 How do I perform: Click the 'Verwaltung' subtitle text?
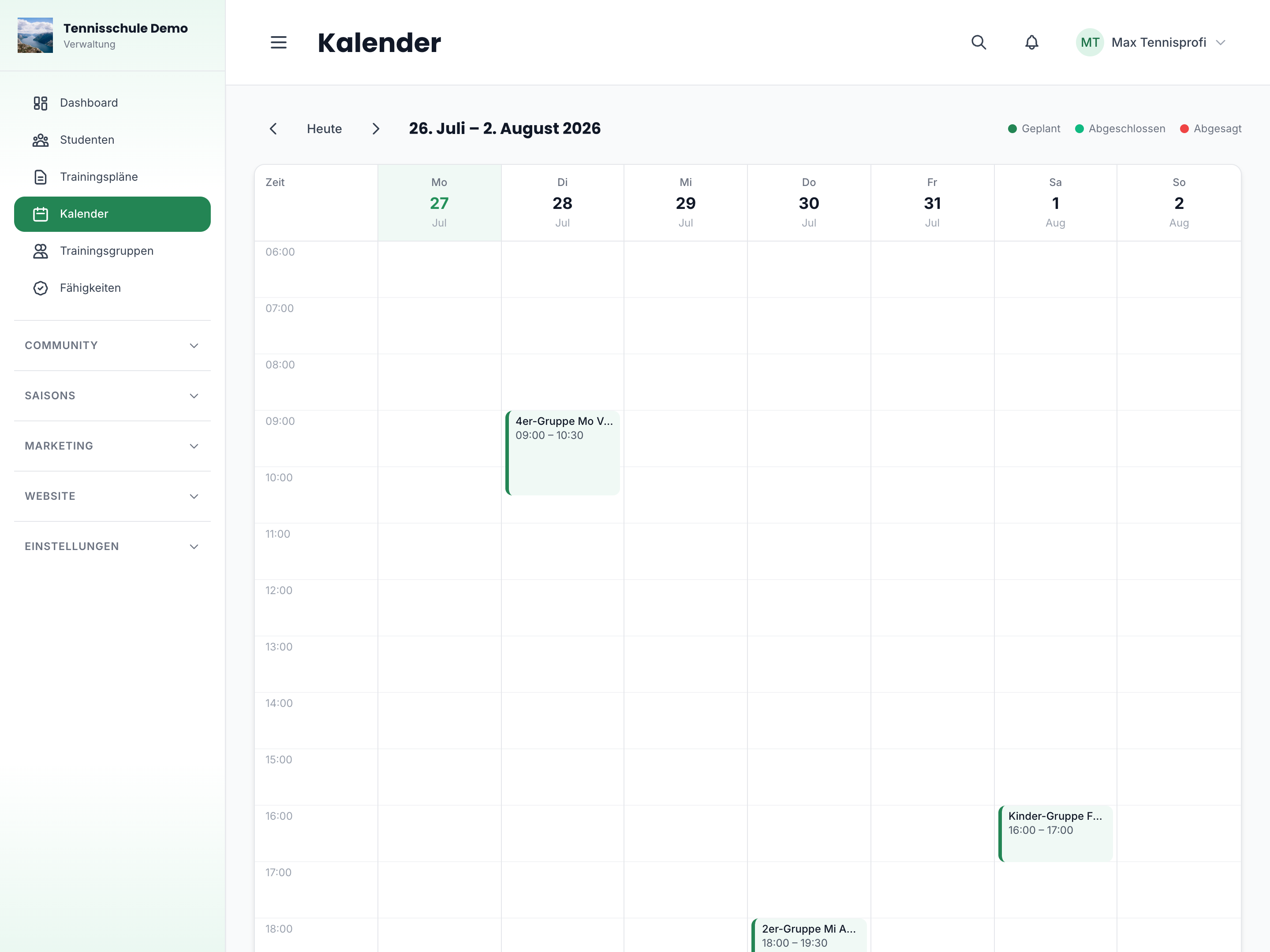click(x=90, y=45)
